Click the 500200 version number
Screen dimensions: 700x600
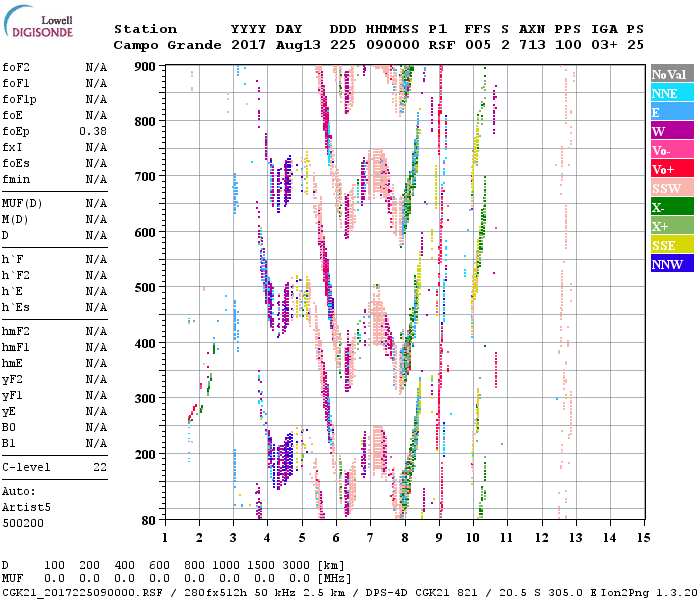(x=23, y=523)
